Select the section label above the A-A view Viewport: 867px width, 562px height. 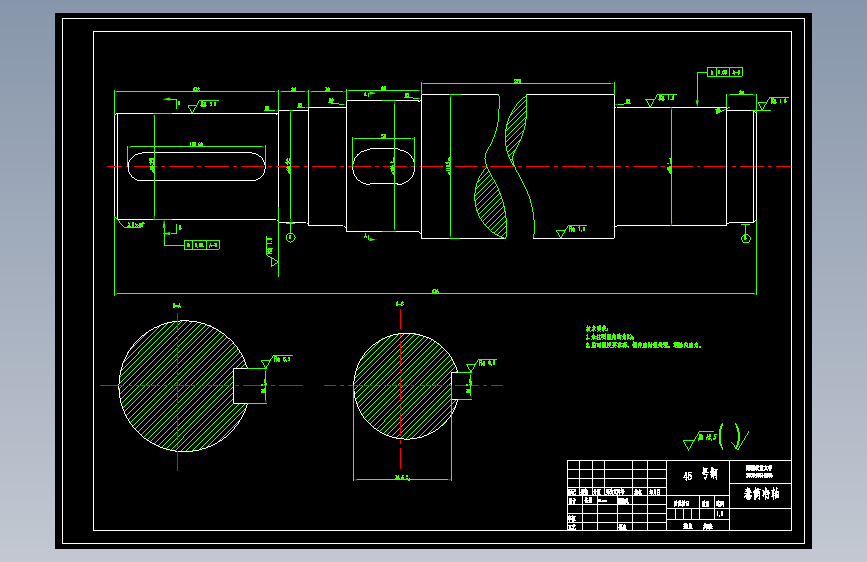[177, 305]
